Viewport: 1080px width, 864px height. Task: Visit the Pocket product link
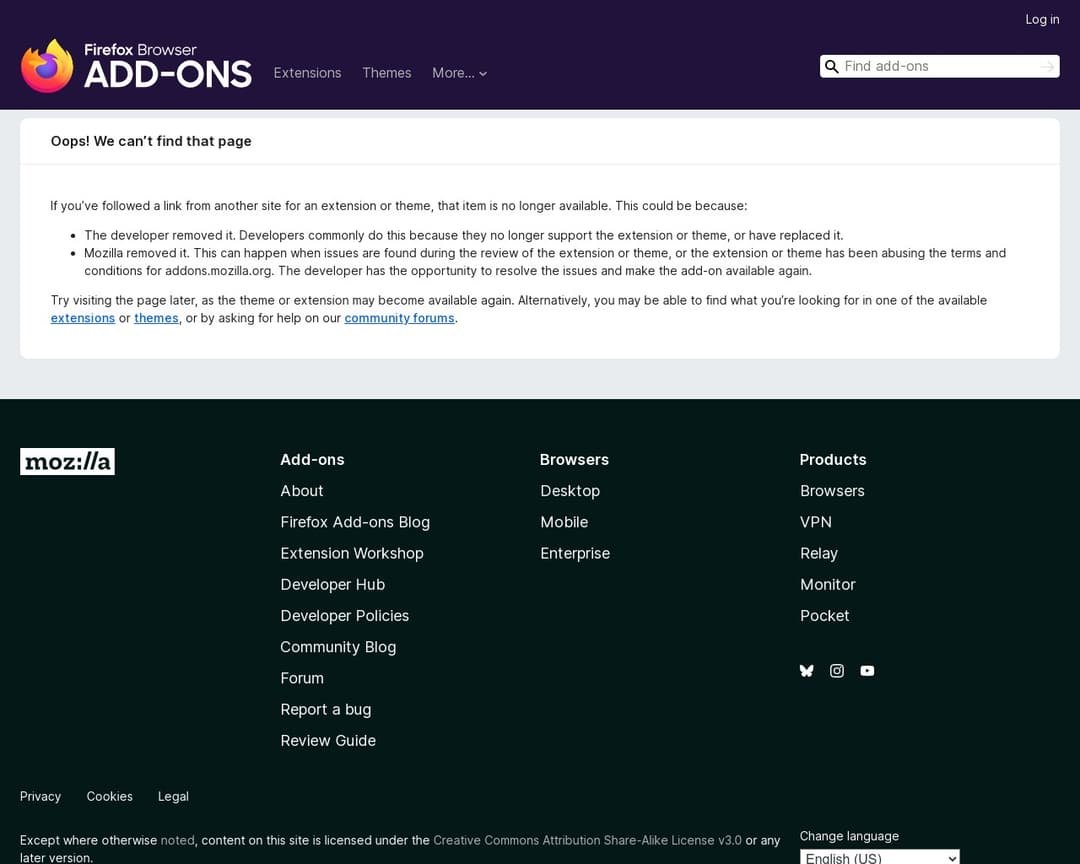coord(824,616)
